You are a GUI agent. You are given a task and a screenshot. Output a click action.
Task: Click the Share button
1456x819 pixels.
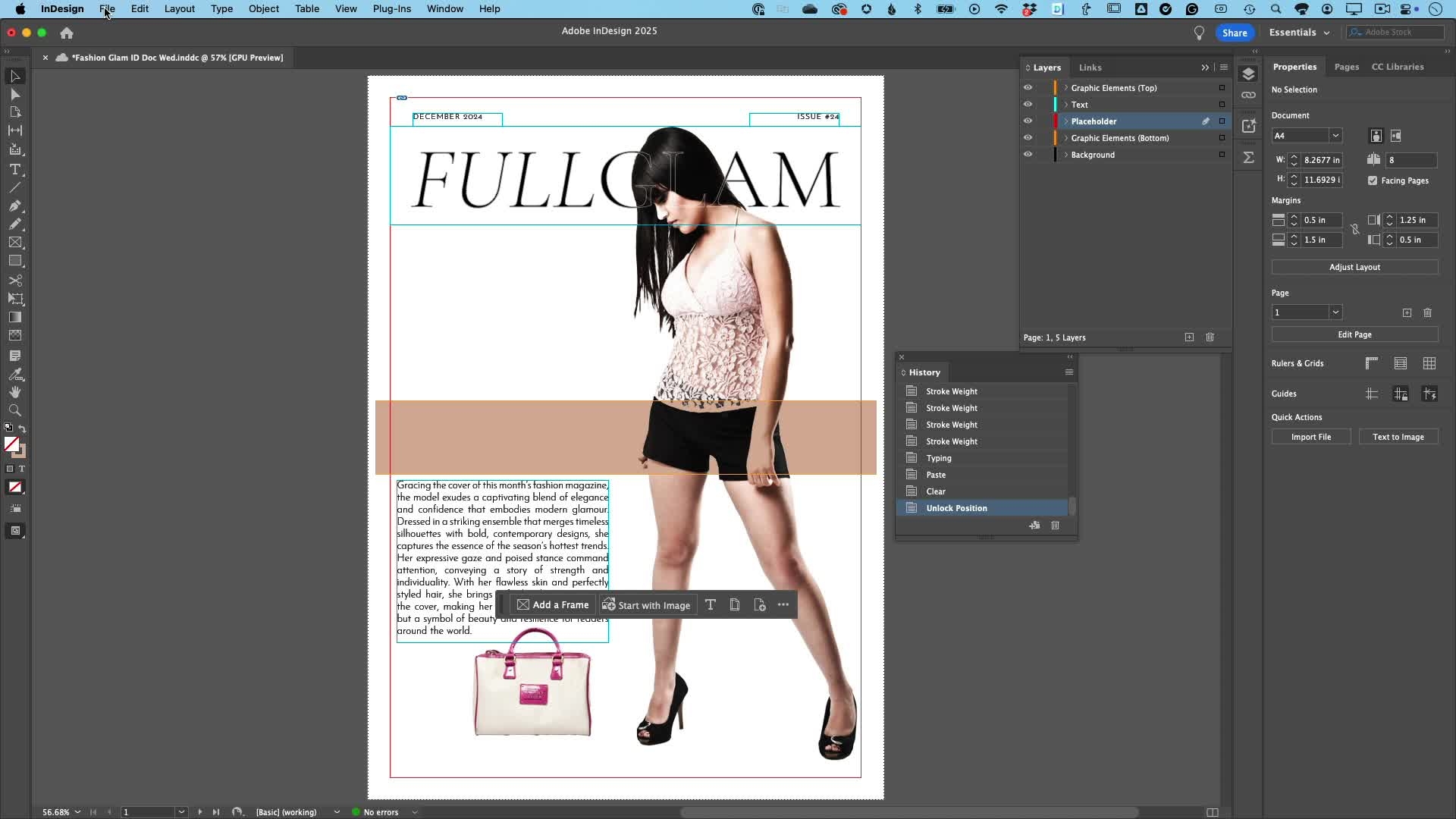tap(1235, 33)
